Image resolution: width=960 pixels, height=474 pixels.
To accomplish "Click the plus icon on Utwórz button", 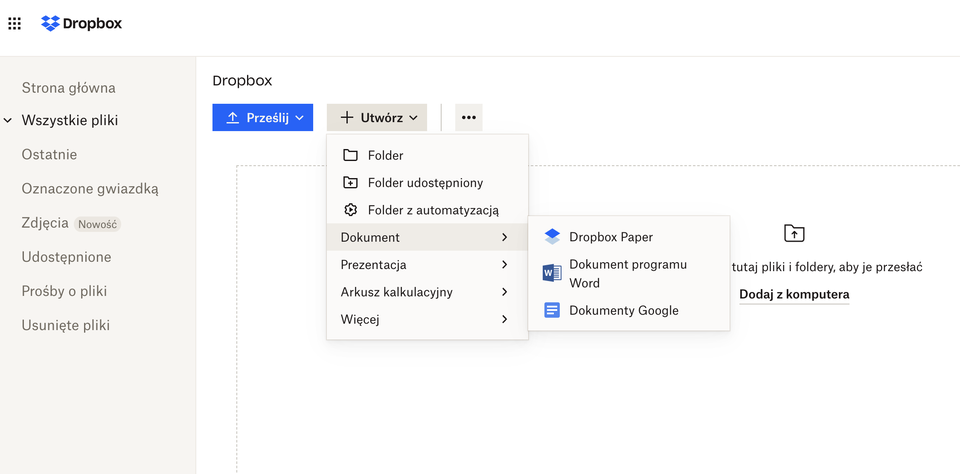I will [347, 118].
